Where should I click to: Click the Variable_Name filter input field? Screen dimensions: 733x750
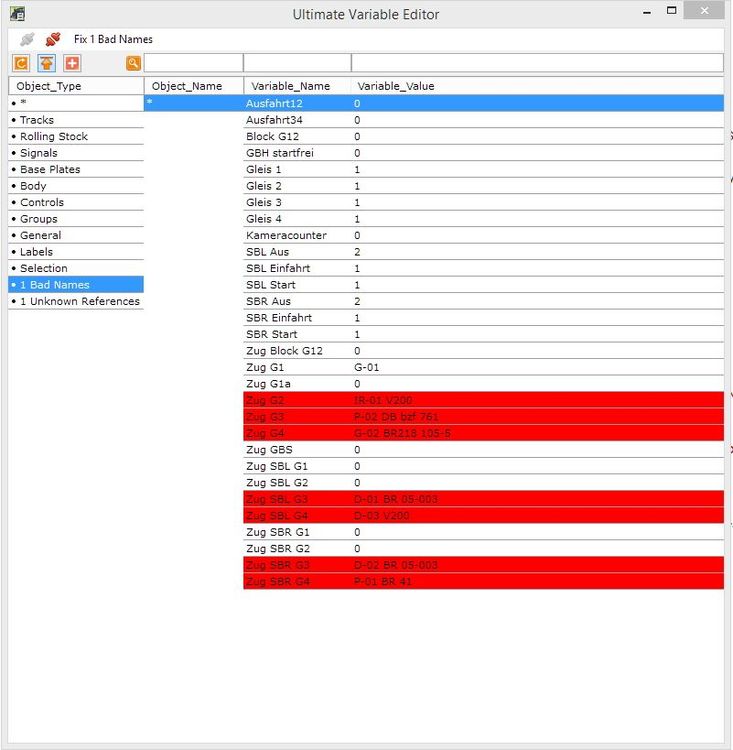click(x=297, y=63)
